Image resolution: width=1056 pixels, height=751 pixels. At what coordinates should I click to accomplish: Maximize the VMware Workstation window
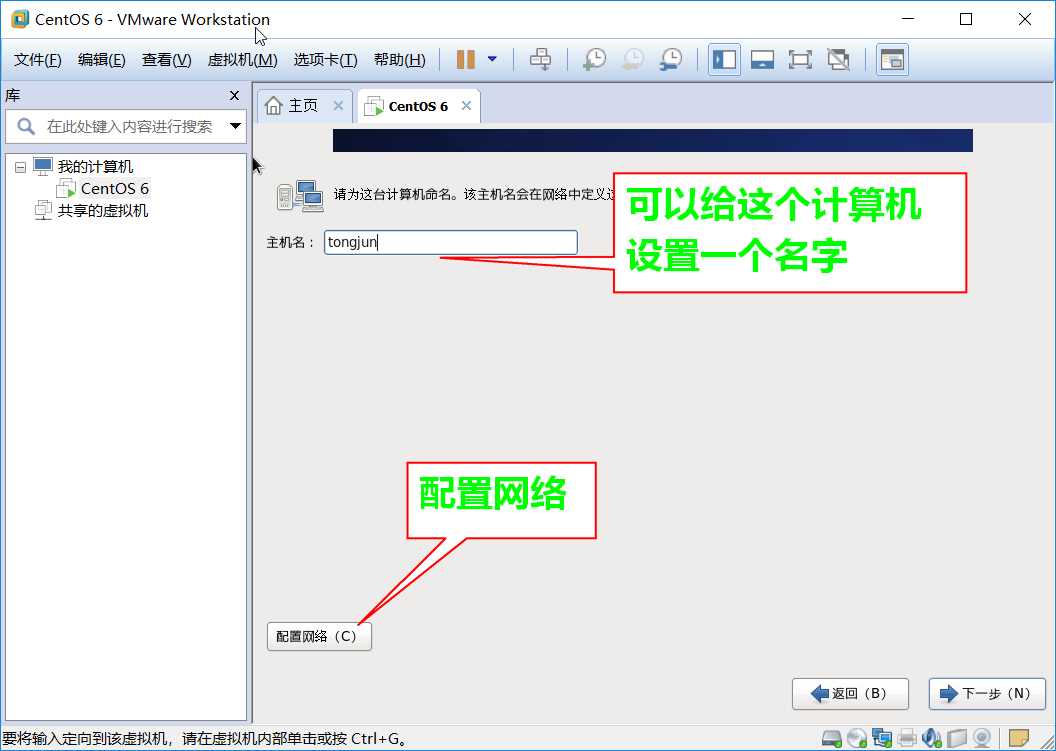point(966,19)
